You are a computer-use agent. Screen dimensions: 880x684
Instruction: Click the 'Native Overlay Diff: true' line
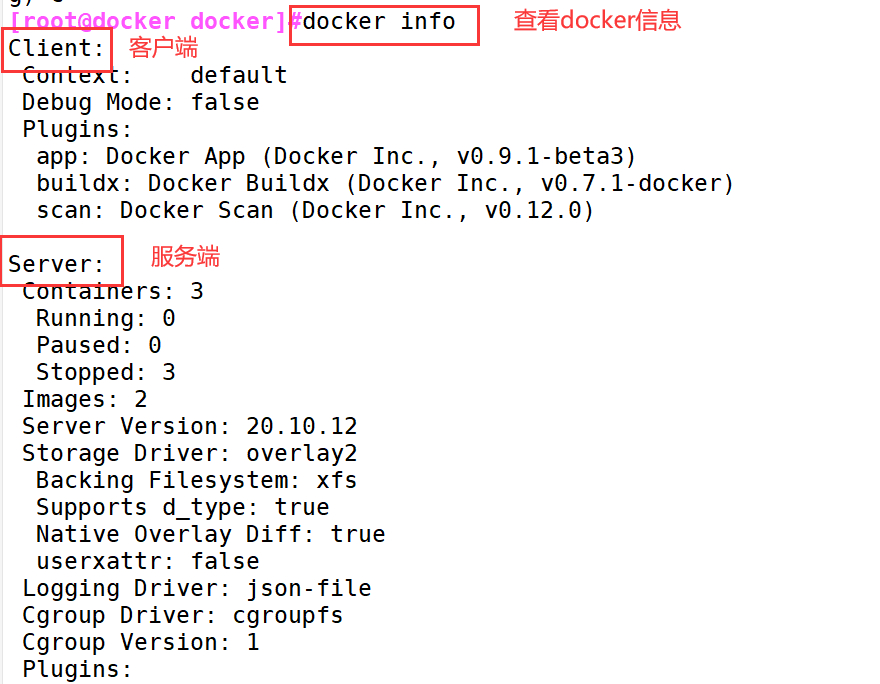click(211, 534)
